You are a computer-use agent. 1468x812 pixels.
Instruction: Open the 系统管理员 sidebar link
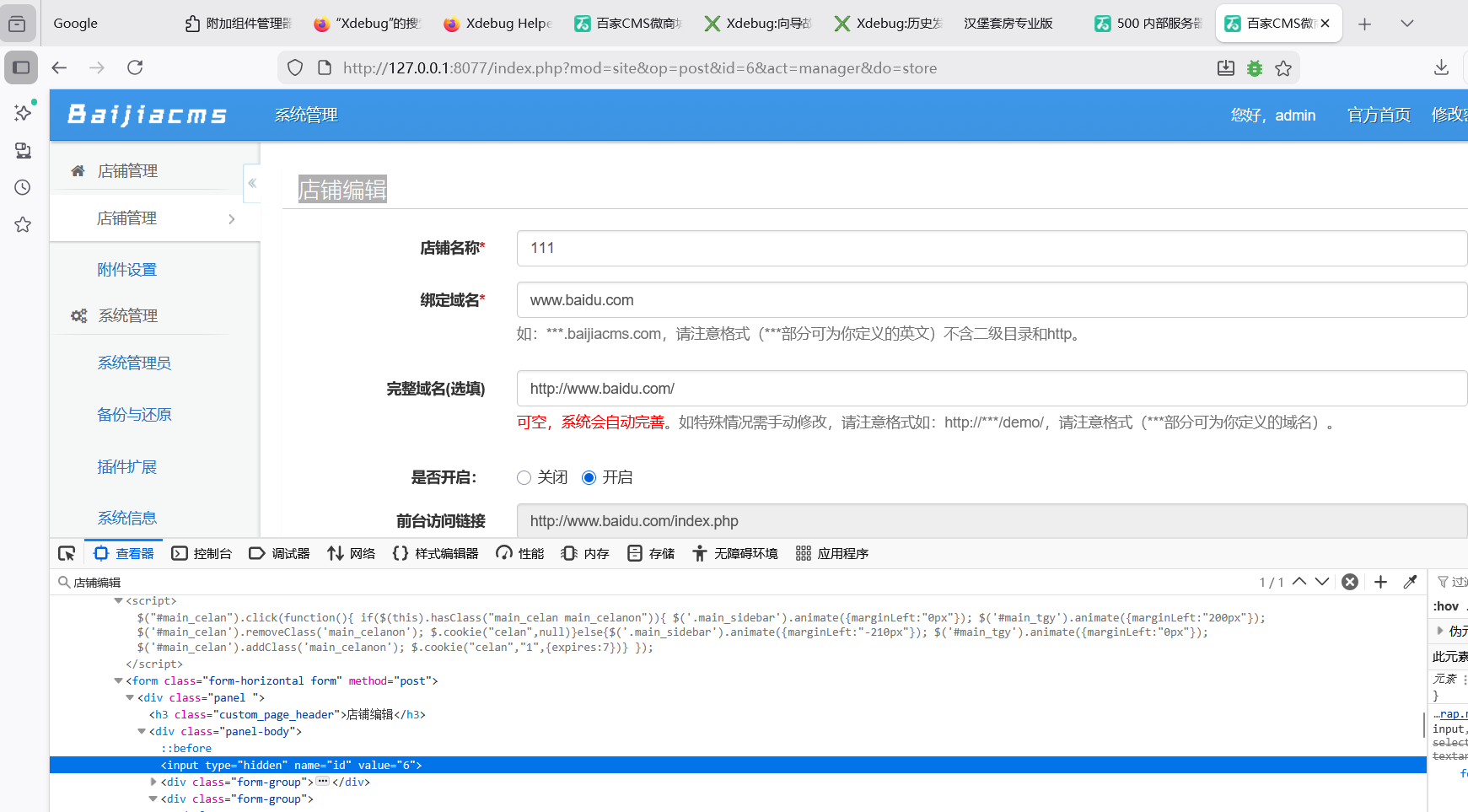point(134,363)
